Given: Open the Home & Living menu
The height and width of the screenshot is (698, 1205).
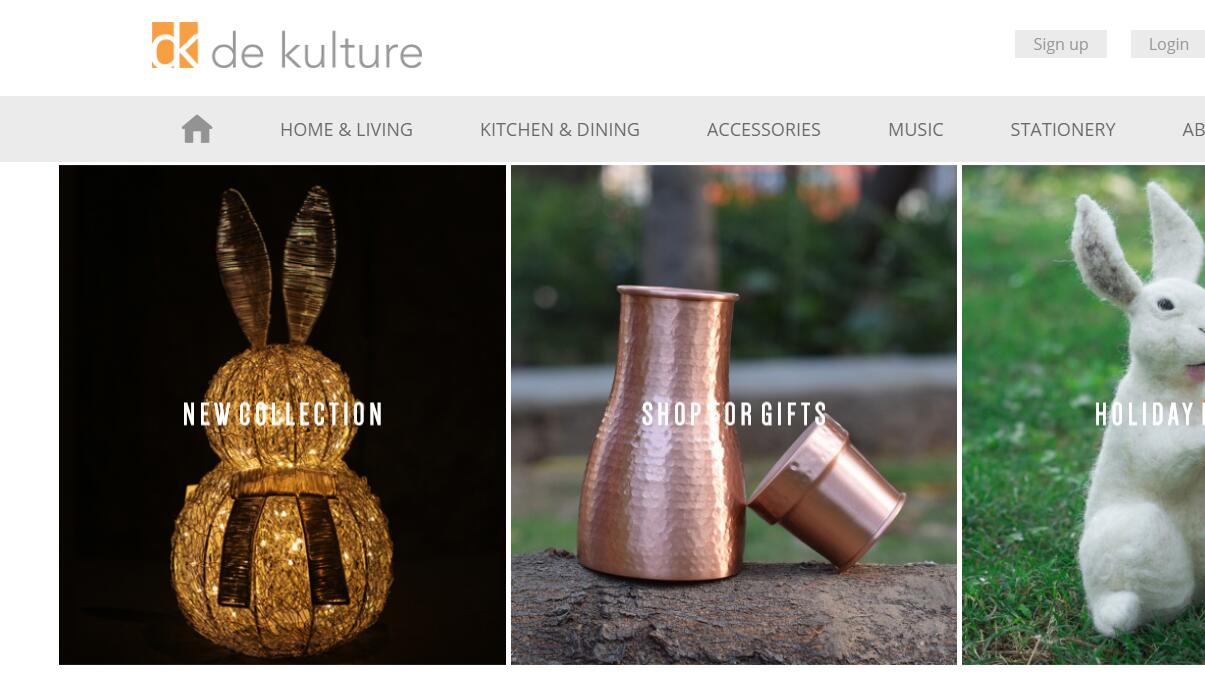Looking at the screenshot, I should pos(346,129).
